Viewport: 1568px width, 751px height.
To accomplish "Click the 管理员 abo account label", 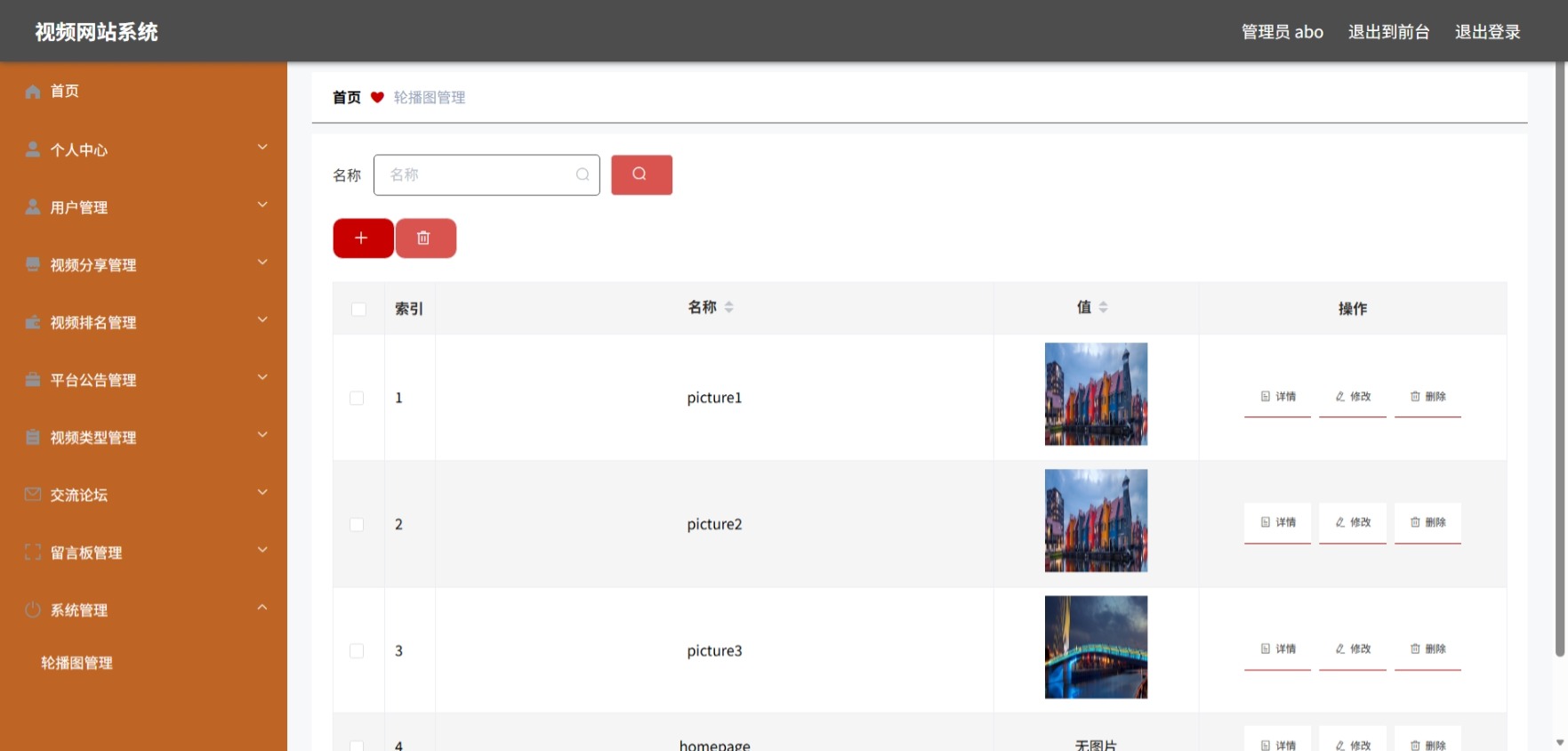I will point(1283,32).
